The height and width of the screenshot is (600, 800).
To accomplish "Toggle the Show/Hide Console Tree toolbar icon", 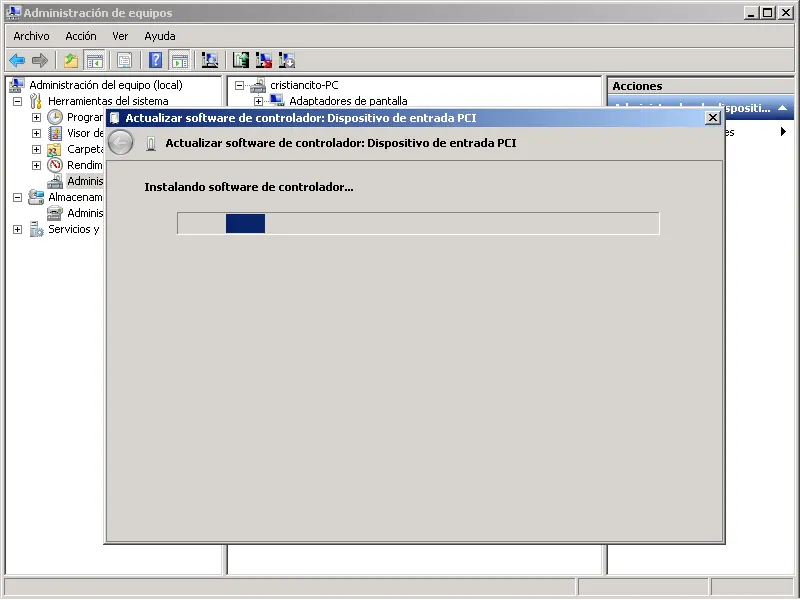I will (94, 60).
